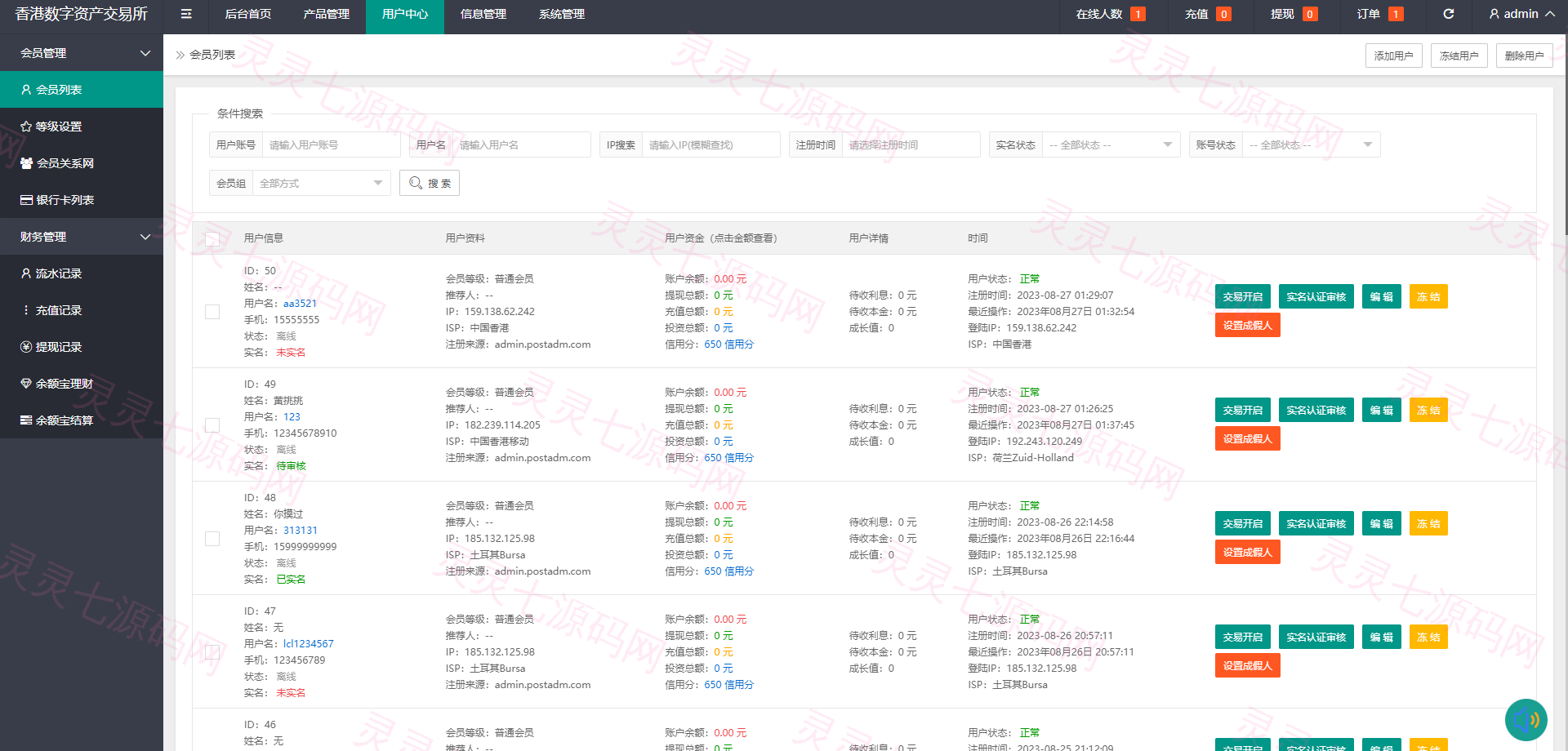The image size is (1568, 751).
Task: Click the 订单 notification badge
Action: (1396, 14)
